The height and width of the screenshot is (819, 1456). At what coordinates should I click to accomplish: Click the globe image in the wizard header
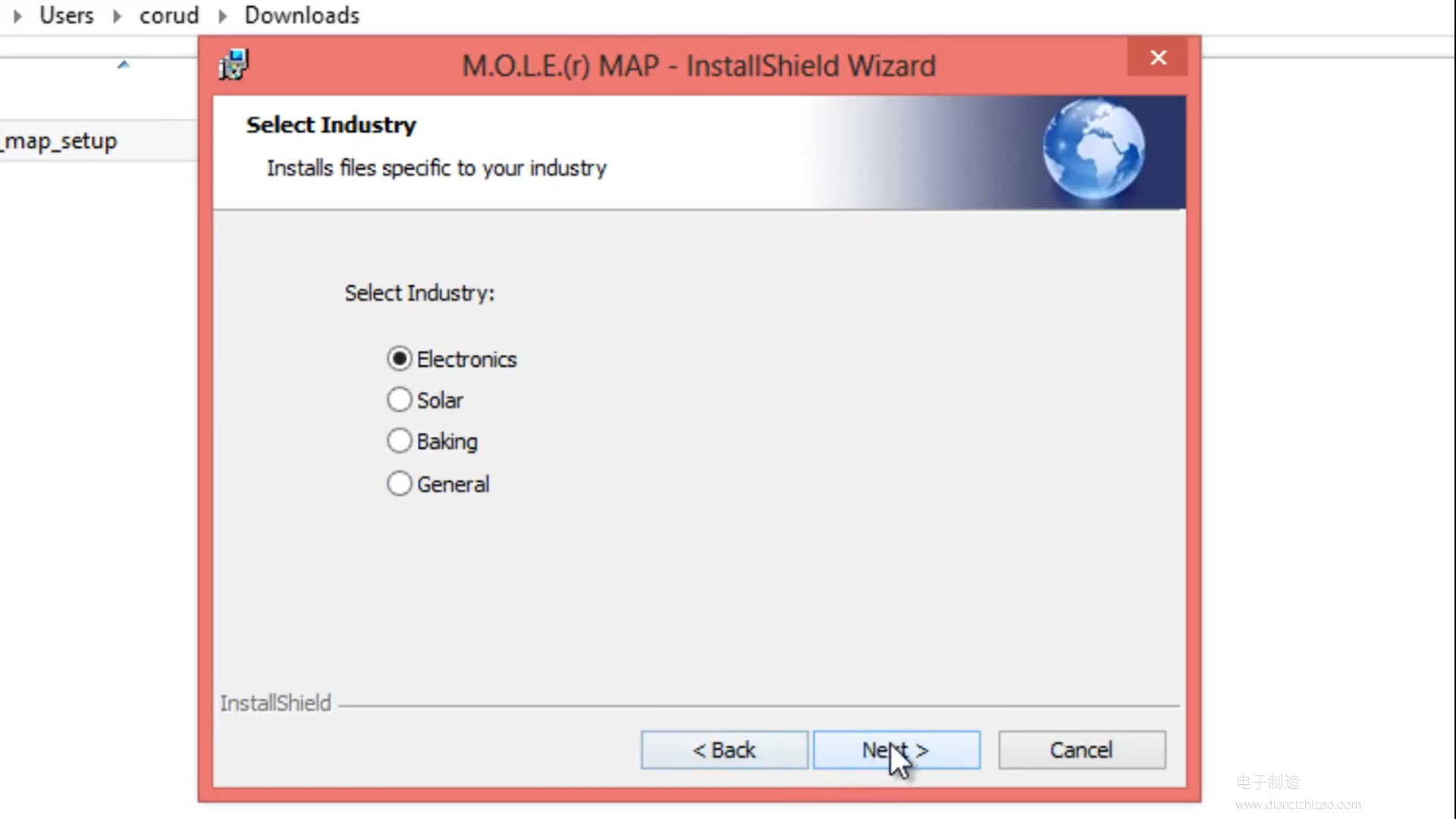pyautogui.click(x=1094, y=150)
